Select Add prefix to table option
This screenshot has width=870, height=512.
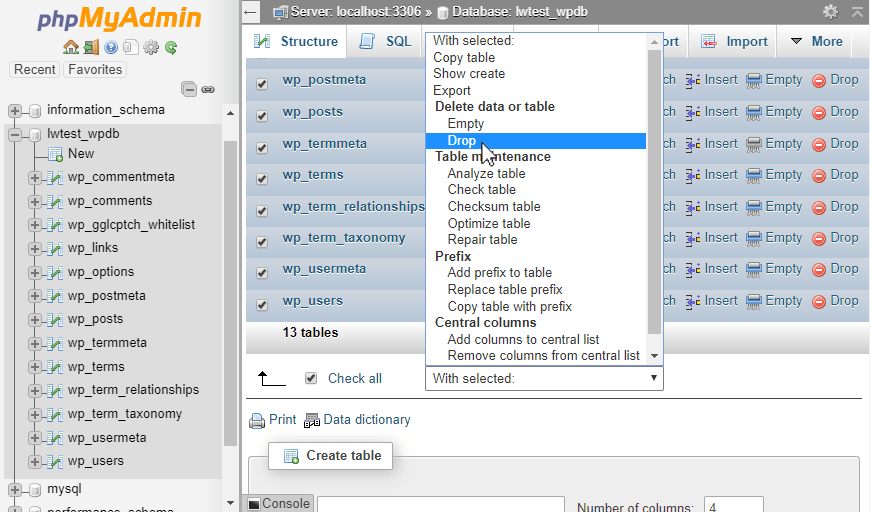pos(536,273)
